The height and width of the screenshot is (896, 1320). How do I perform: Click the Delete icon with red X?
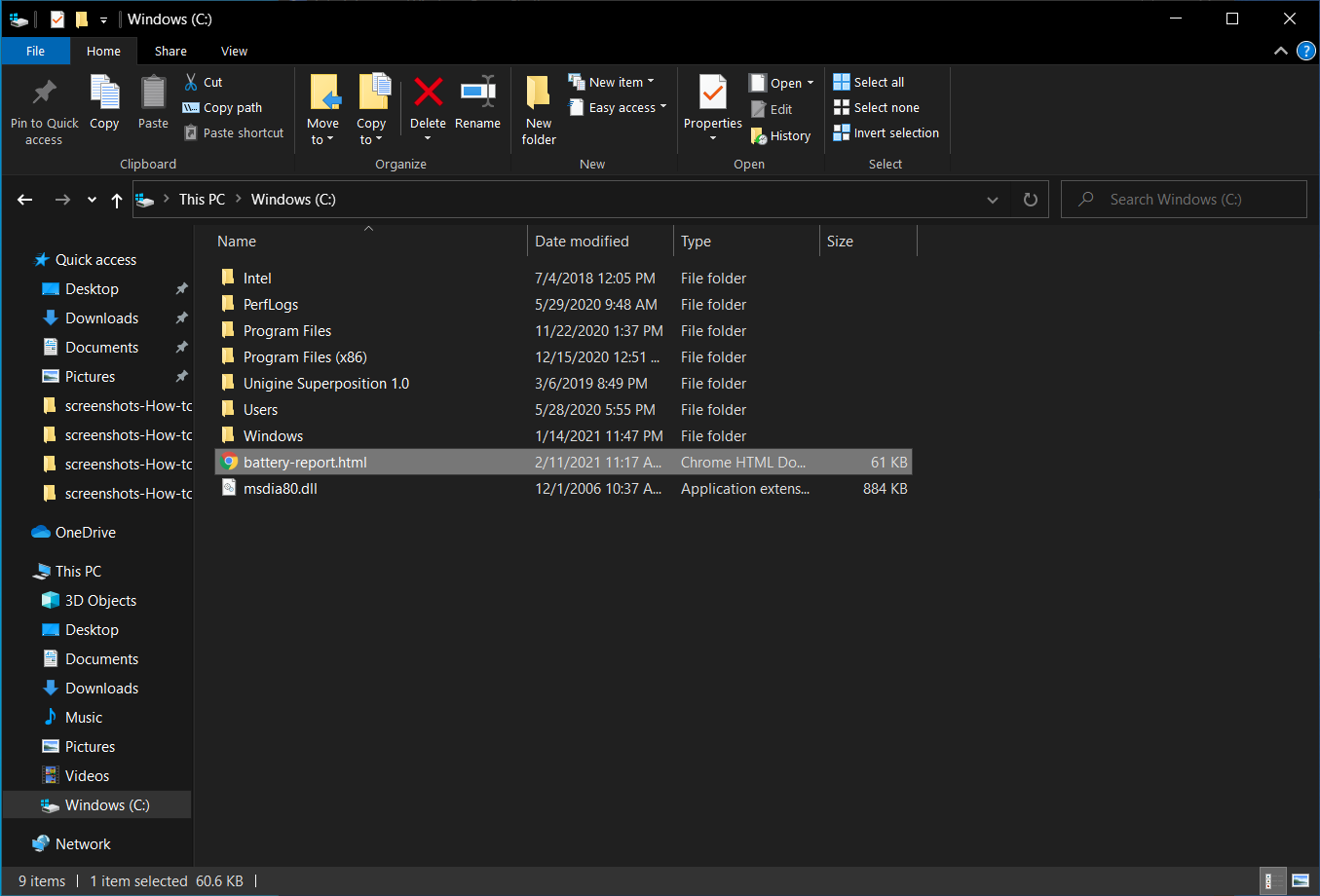click(428, 101)
